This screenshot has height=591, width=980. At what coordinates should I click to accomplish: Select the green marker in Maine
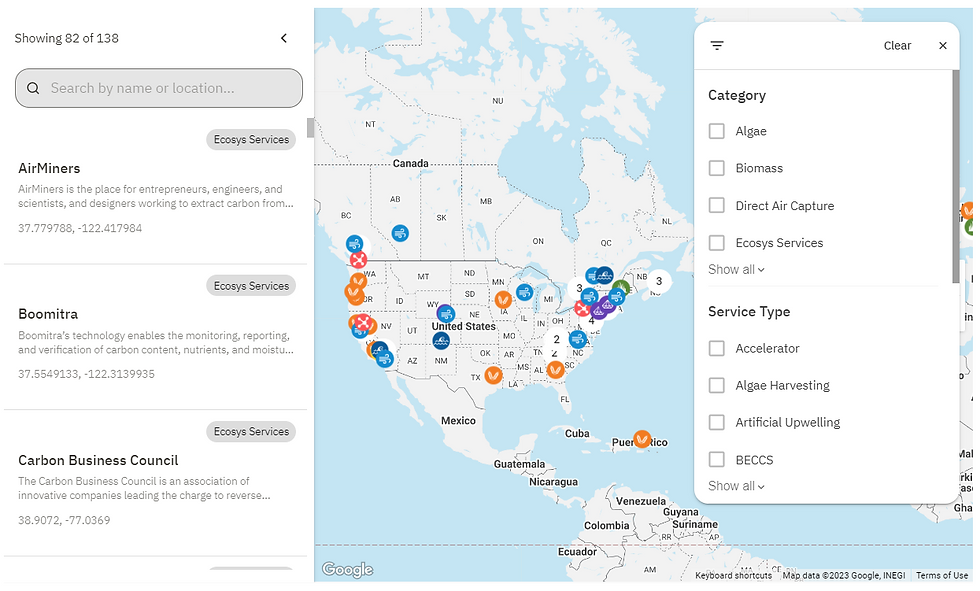621,288
